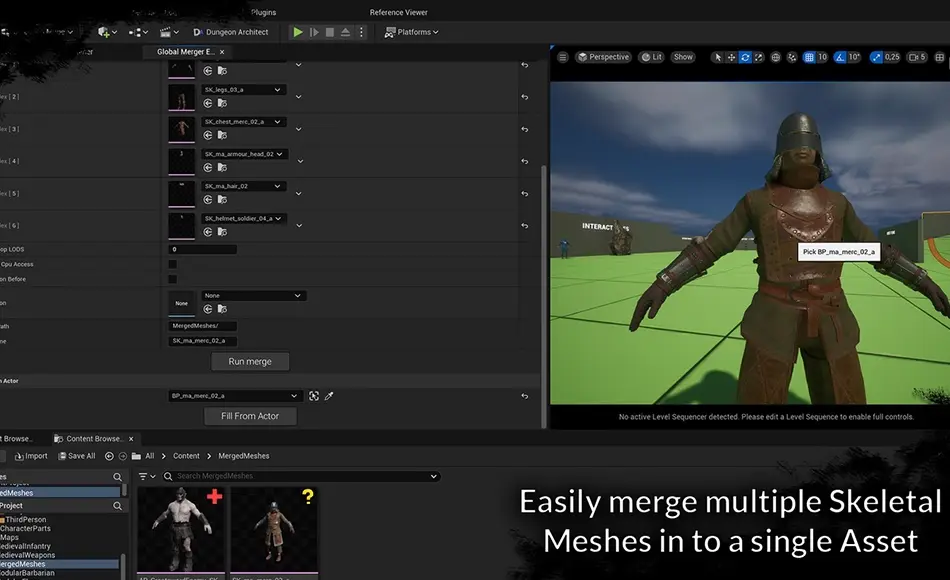This screenshot has width=950, height=580.
Task: Toggle world/local coordinate system globe
Action: [x=776, y=57]
